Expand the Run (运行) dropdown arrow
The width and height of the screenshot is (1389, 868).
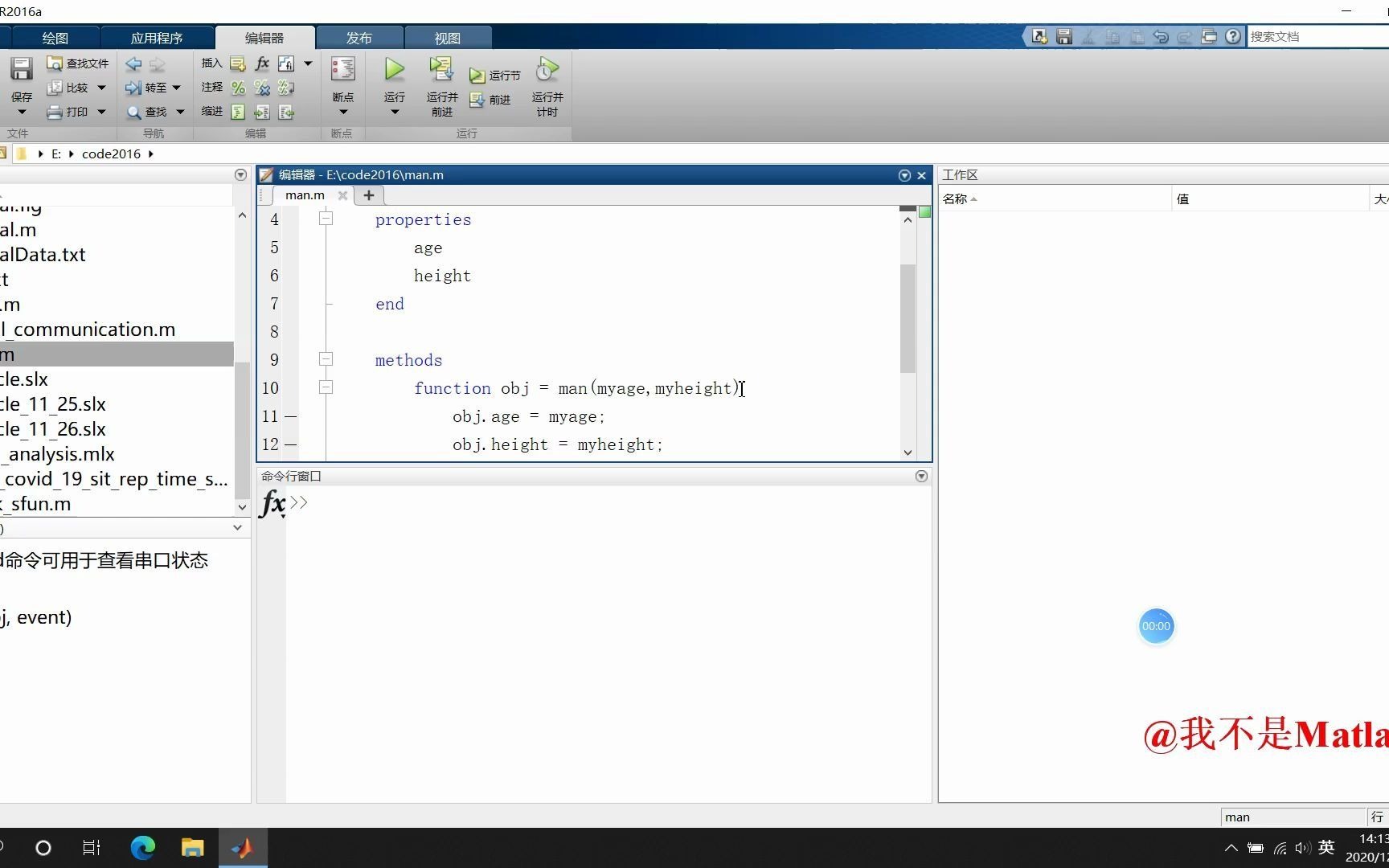395,112
